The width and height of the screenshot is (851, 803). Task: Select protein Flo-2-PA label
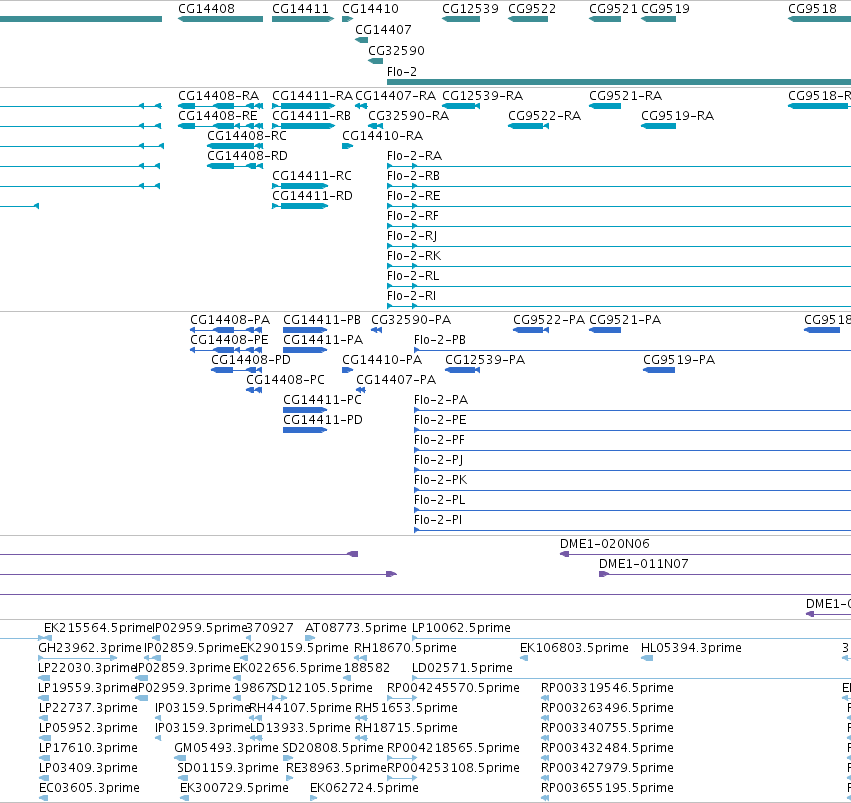(441, 400)
